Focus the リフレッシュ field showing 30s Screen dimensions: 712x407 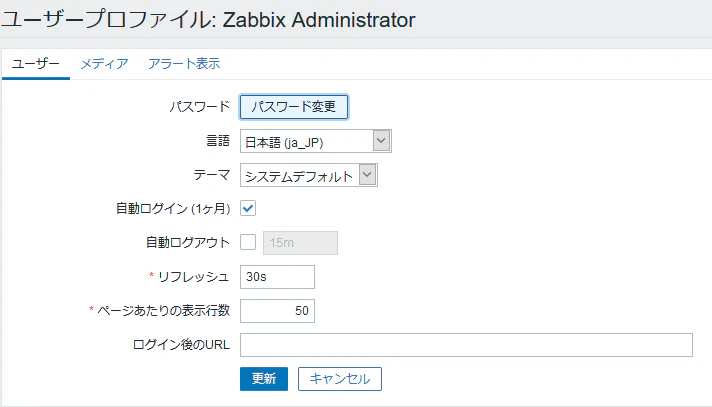tap(277, 277)
